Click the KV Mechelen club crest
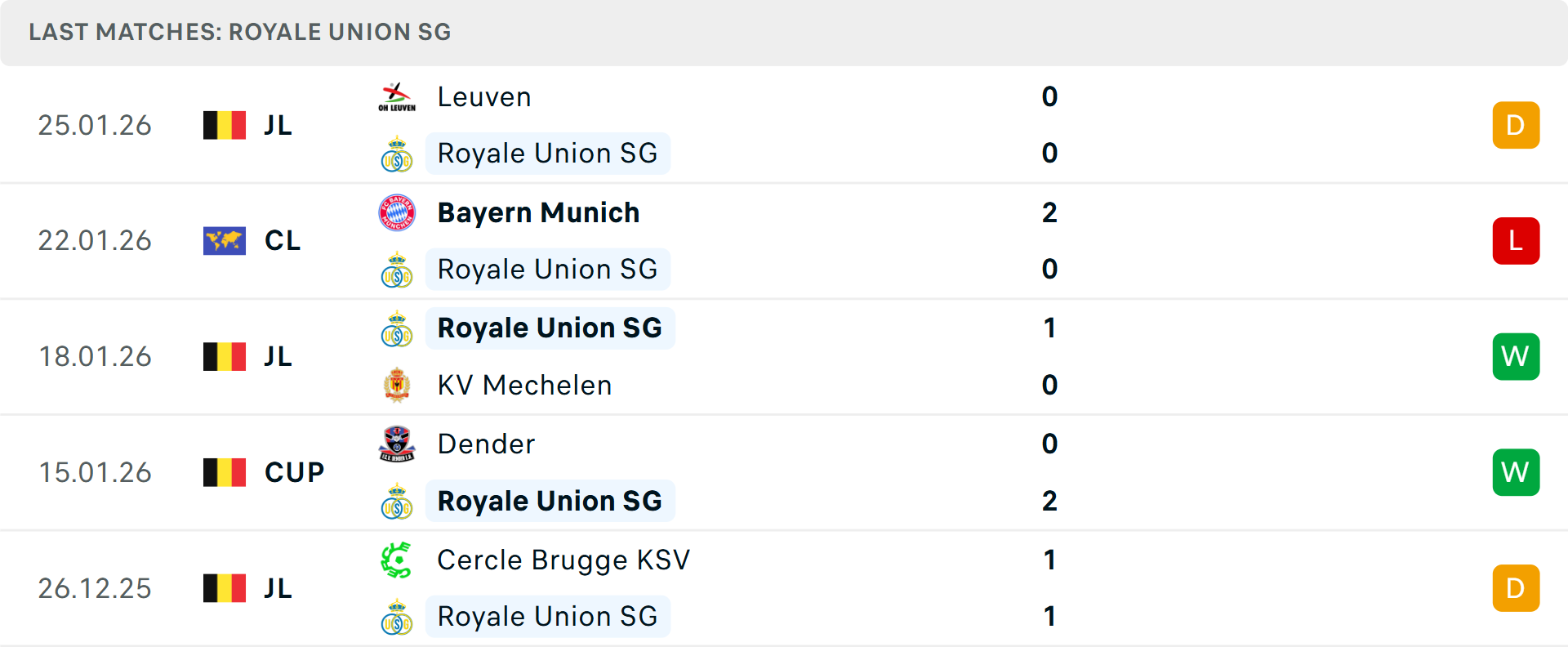This screenshot has width=1568, height=647. pyautogui.click(x=397, y=385)
